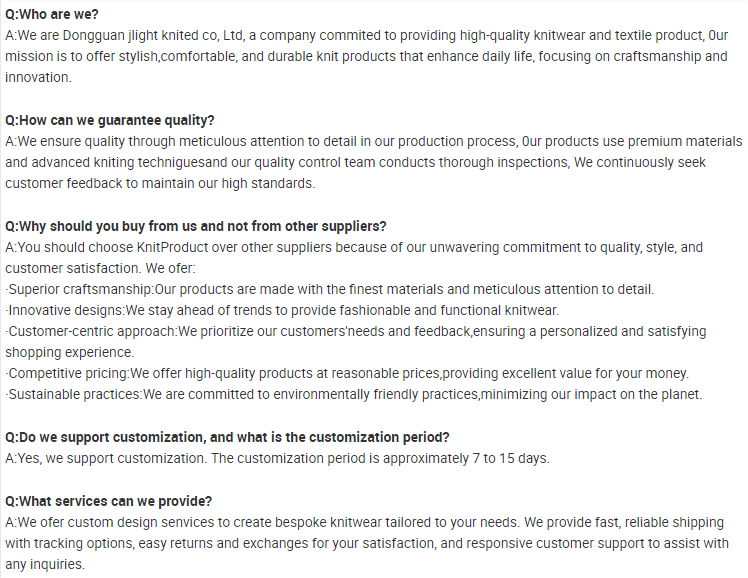
Task: Click the 'Customer-centric approach' bullet
Action: tap(91, 331)
